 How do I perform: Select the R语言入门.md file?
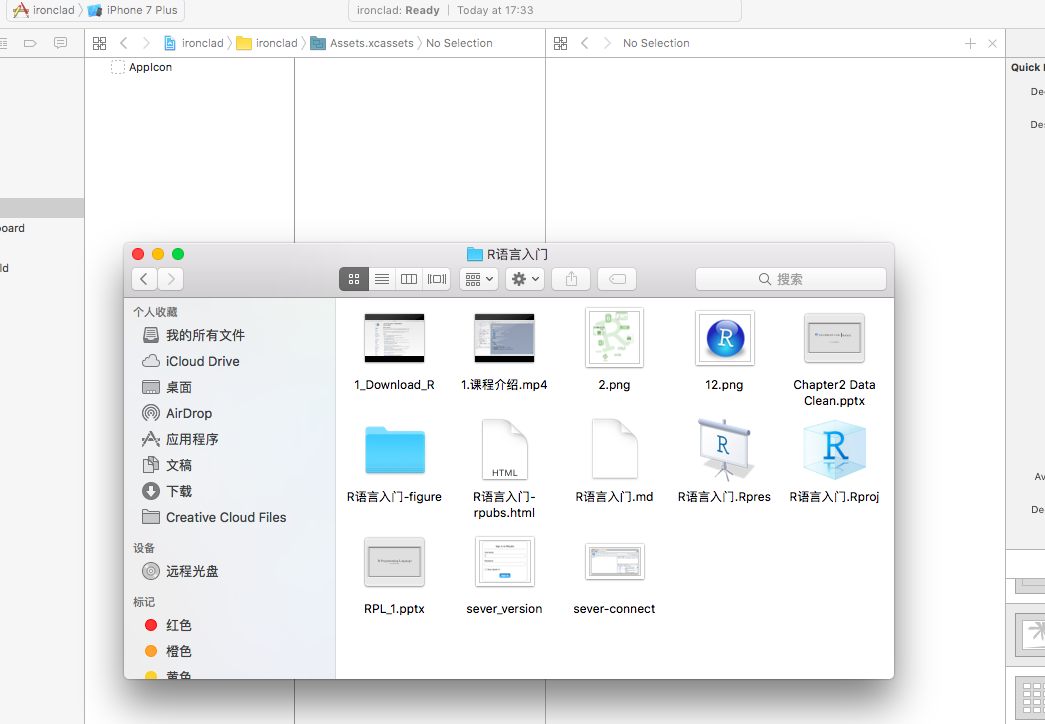pyautogui.click(x=614, y=449)
